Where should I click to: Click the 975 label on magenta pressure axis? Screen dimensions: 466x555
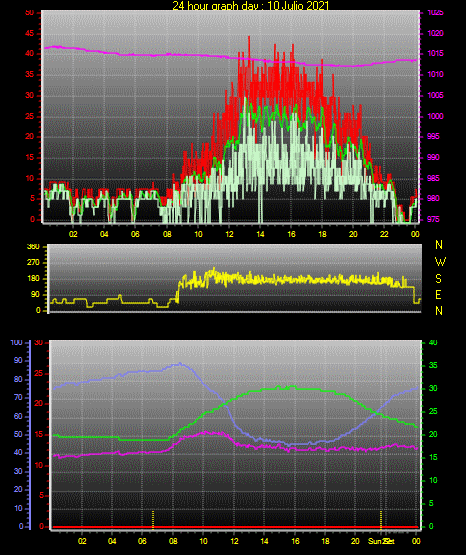(433, 219)
